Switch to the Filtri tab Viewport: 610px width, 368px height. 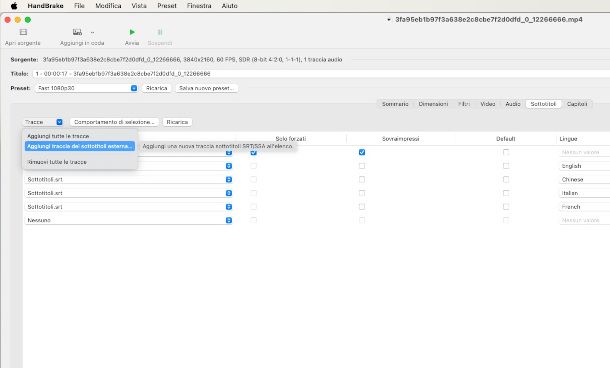[464, 104]
